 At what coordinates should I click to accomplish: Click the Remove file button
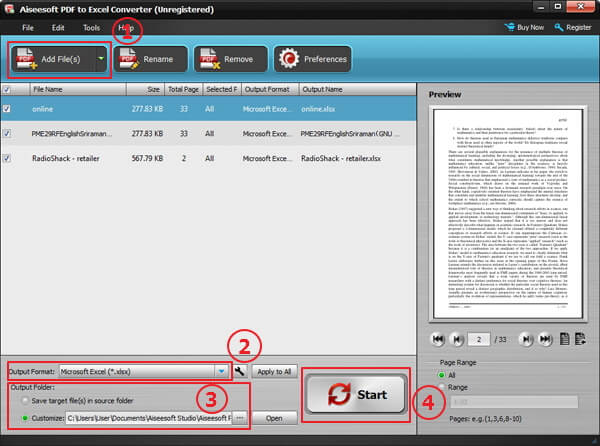(x=230, y=60)
